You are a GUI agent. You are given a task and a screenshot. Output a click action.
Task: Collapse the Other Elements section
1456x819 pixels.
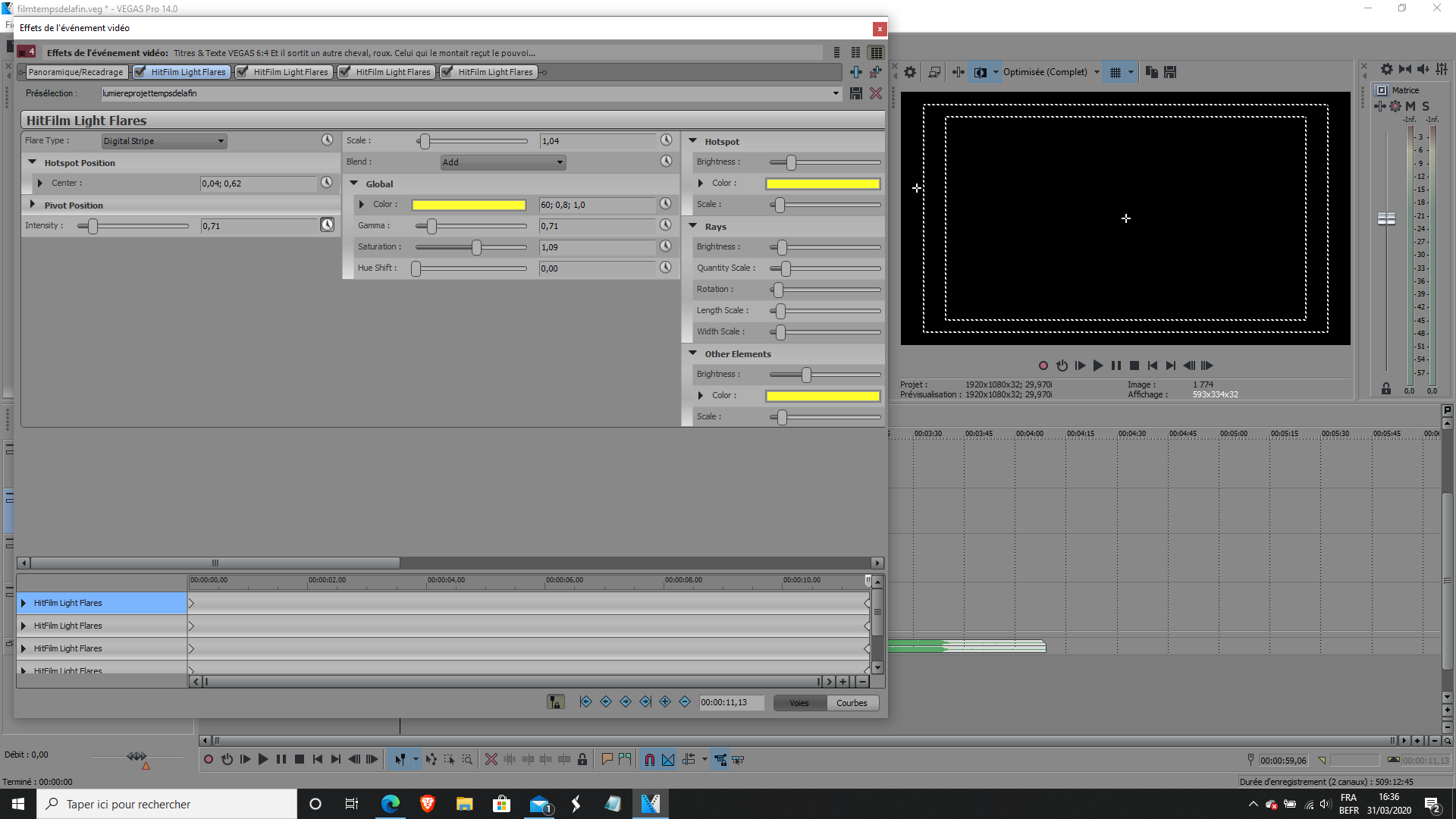693,353
